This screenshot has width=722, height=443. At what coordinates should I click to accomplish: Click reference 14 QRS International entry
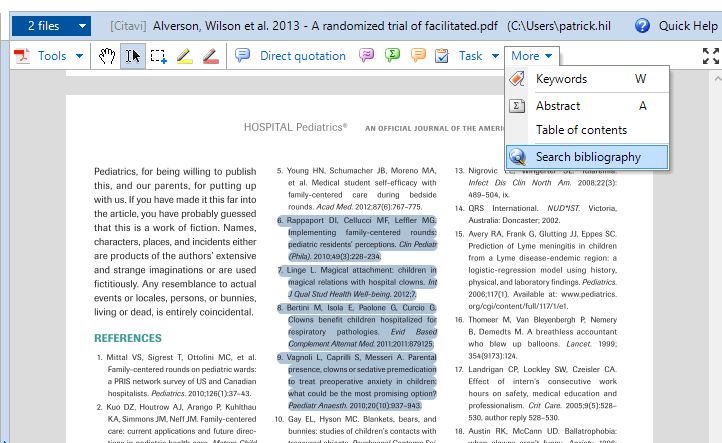pos(536,214)
